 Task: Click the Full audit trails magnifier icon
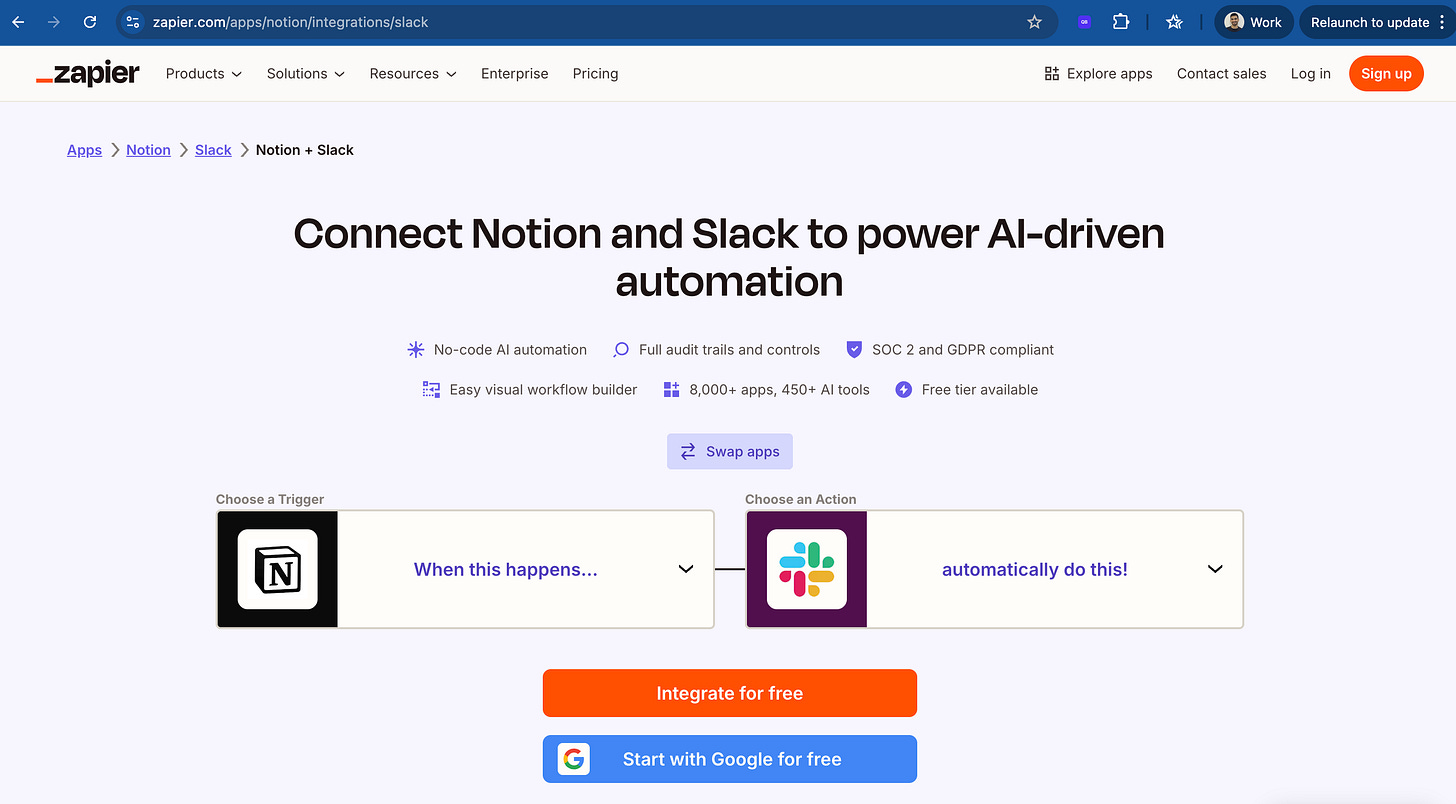point(621,350)
